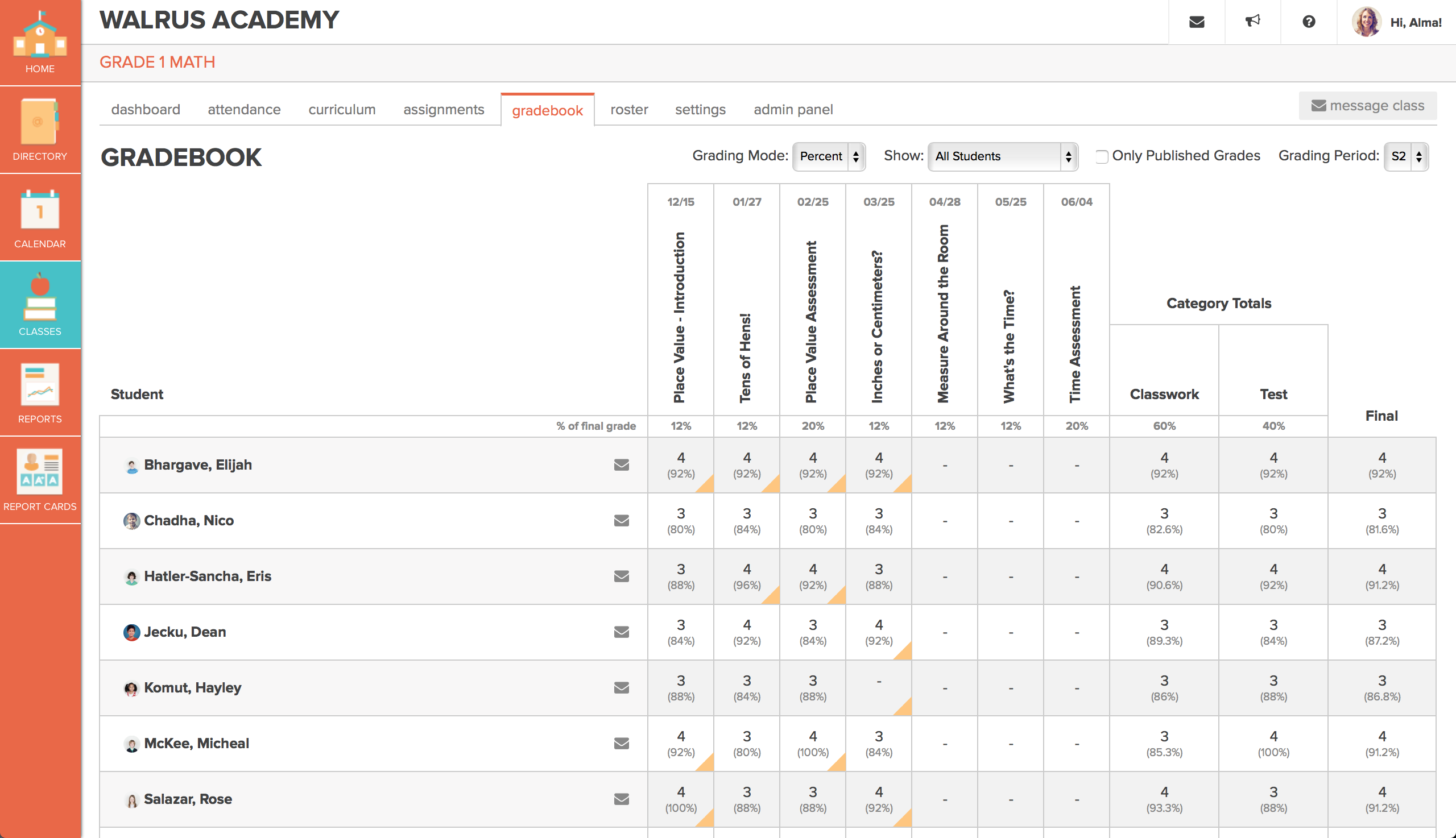Open the help question mark icon
1456x838 pixels.
coord(1309,21)
